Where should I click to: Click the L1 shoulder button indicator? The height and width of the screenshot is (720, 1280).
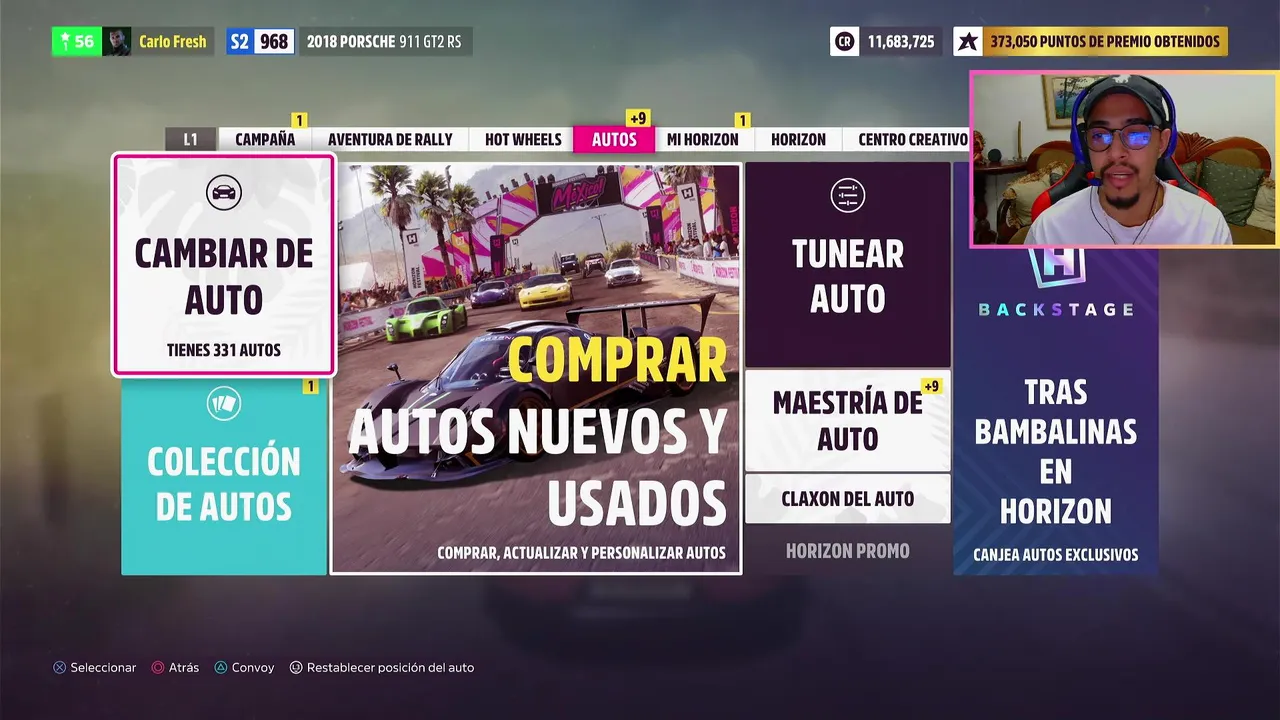[x=190, y=139]
